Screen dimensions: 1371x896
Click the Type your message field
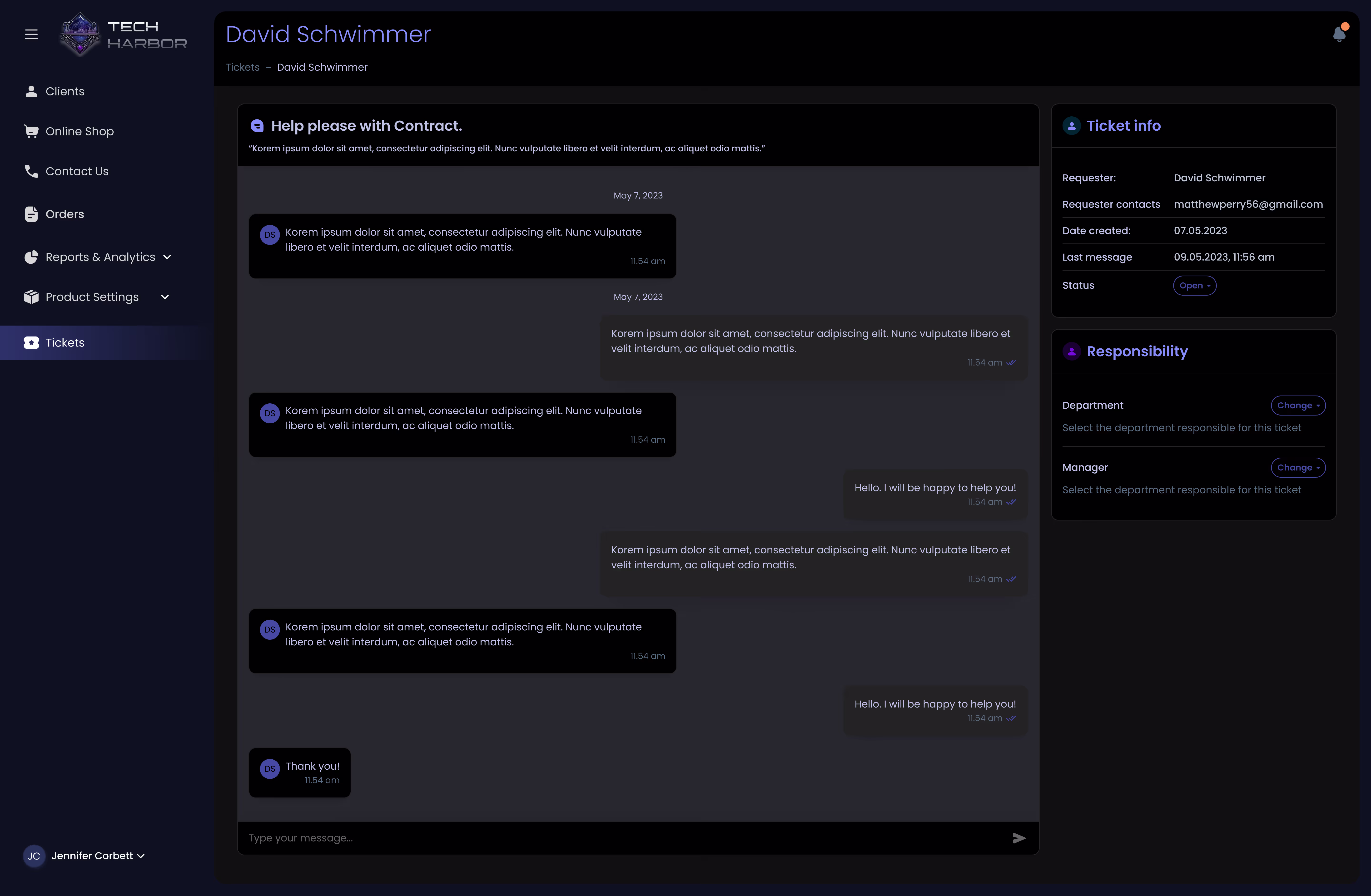(x=625, y=838)
